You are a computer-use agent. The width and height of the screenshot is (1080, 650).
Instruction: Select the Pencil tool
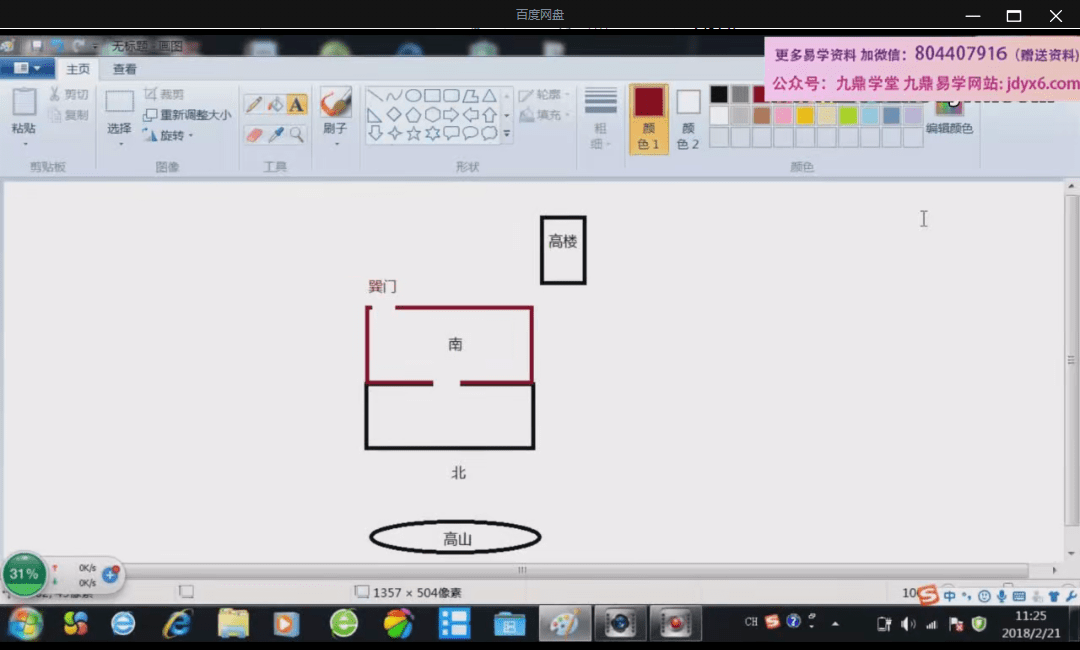tap(254, 104)
